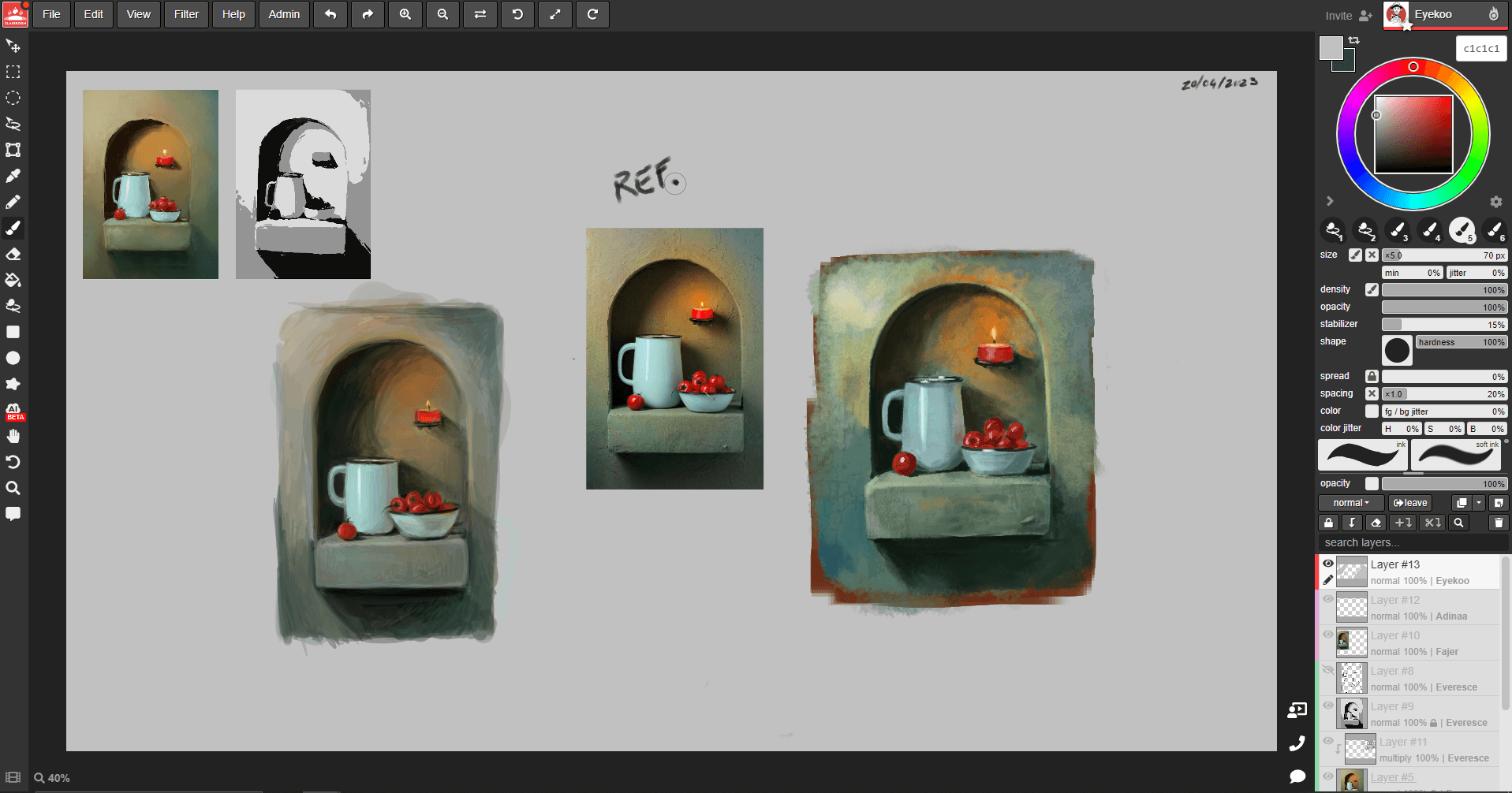Pick the Eyedropper tool

tap(13, 176)
